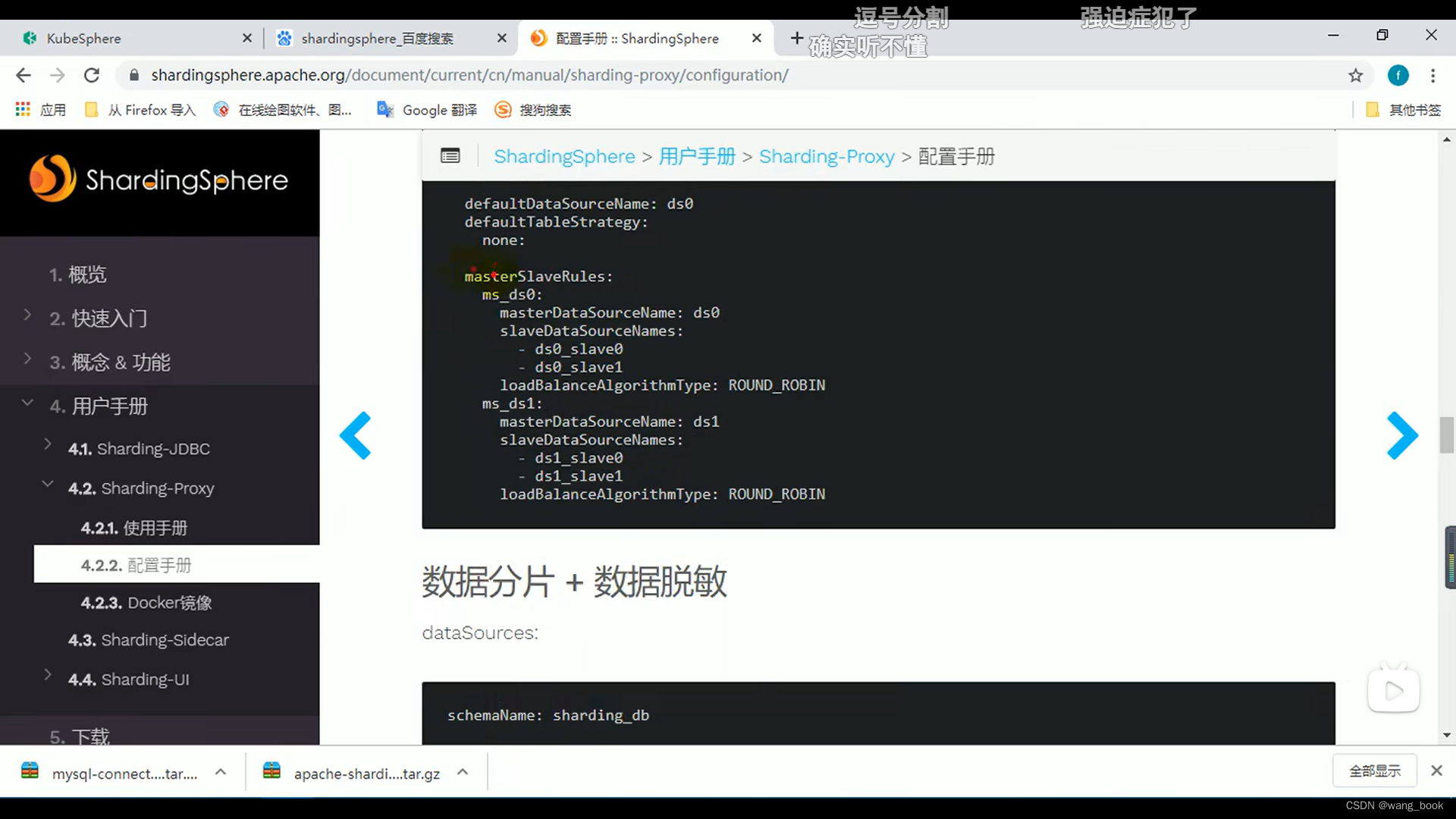This screenshot has height=819, width=1456.
Task: Go back to the previous page
Action: [x=24, y=75]
